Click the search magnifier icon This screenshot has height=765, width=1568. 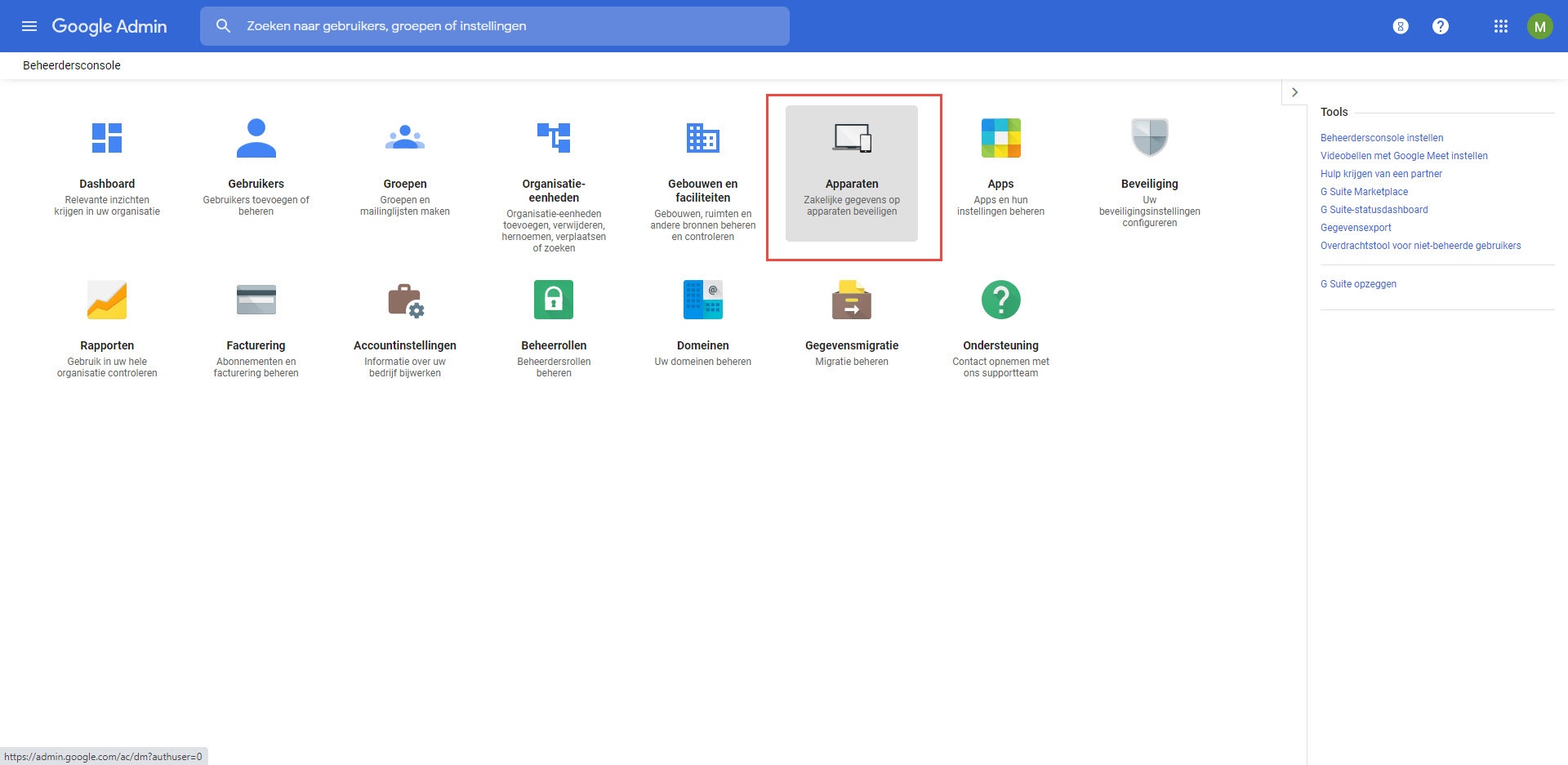[x=223, y=26]
